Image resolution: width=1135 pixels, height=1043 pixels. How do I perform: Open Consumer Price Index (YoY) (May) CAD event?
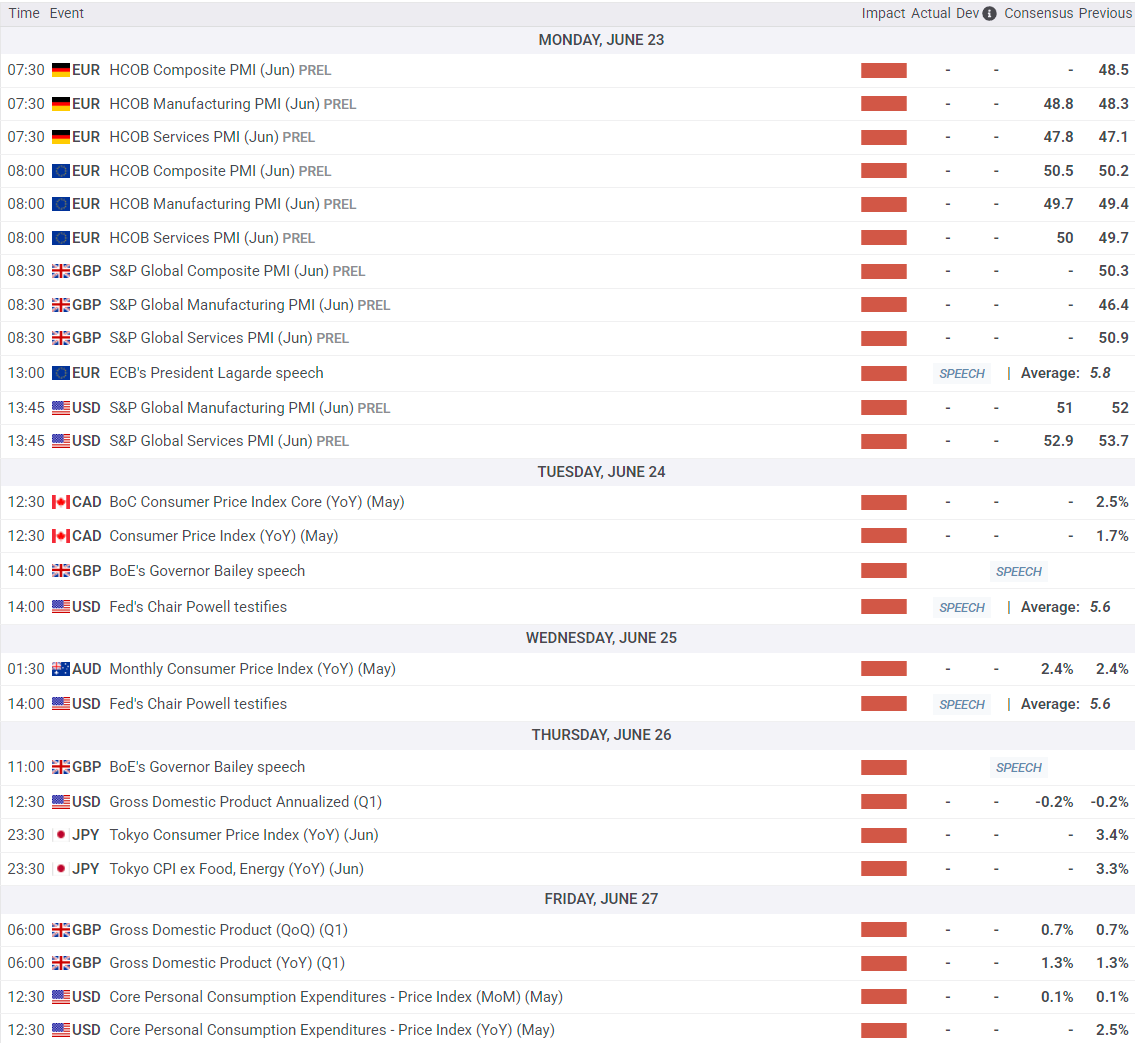(x=224, y=536)
